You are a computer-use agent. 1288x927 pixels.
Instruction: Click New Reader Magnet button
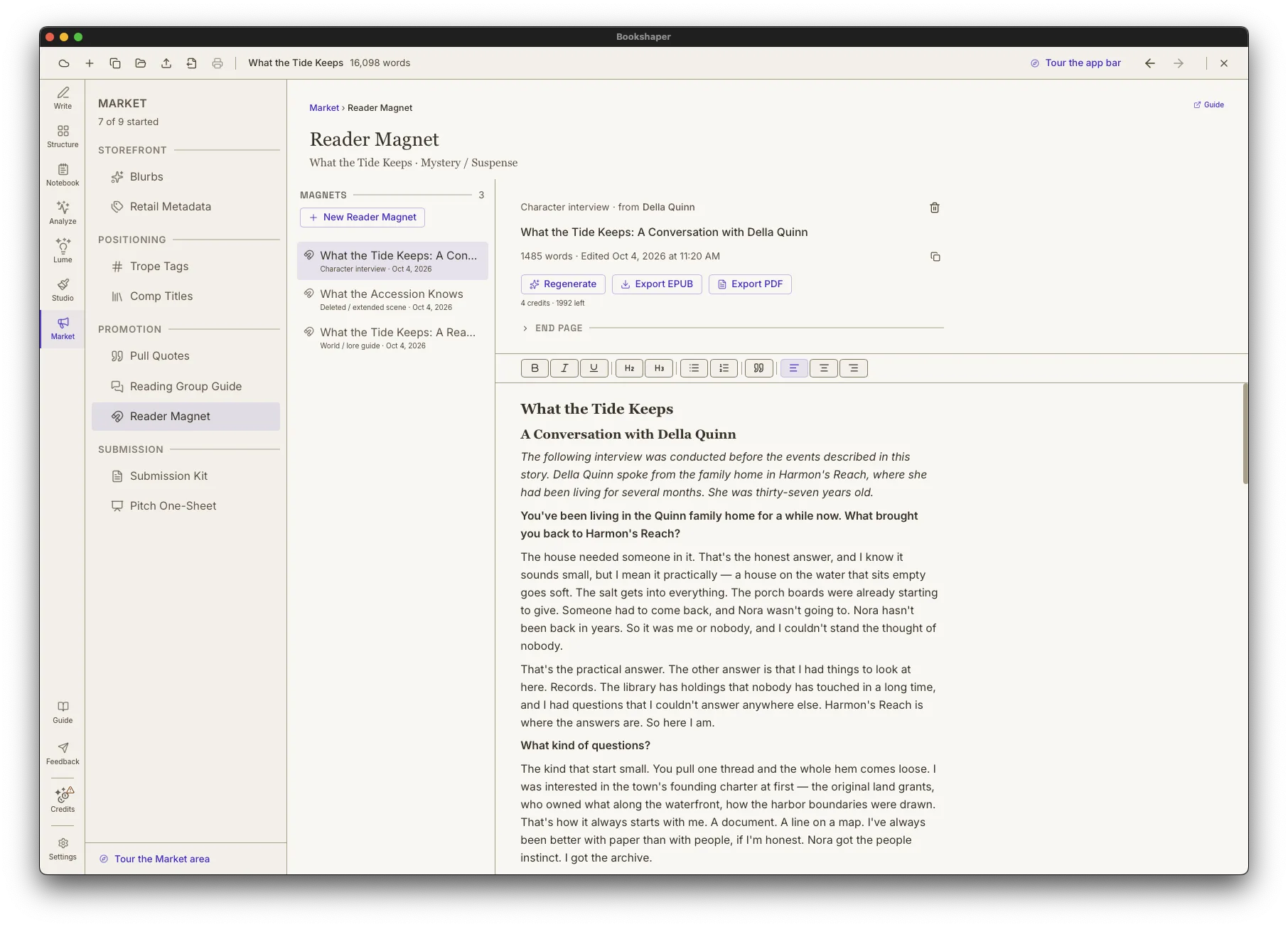(363, 218)
